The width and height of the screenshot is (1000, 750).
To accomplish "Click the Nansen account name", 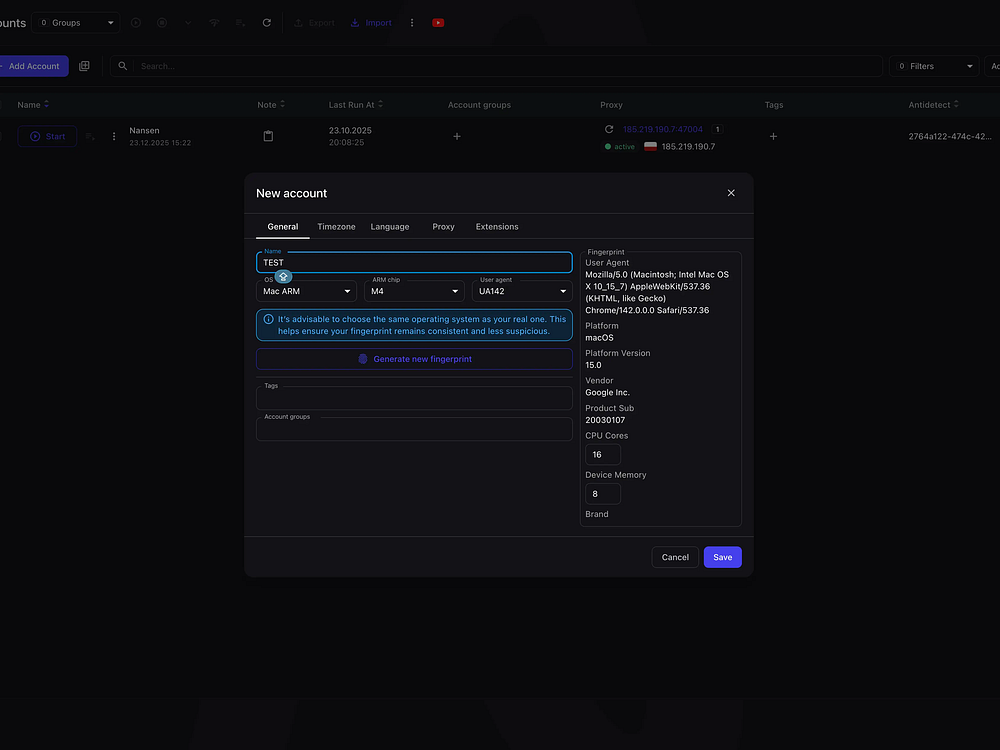I will (144, 131).
